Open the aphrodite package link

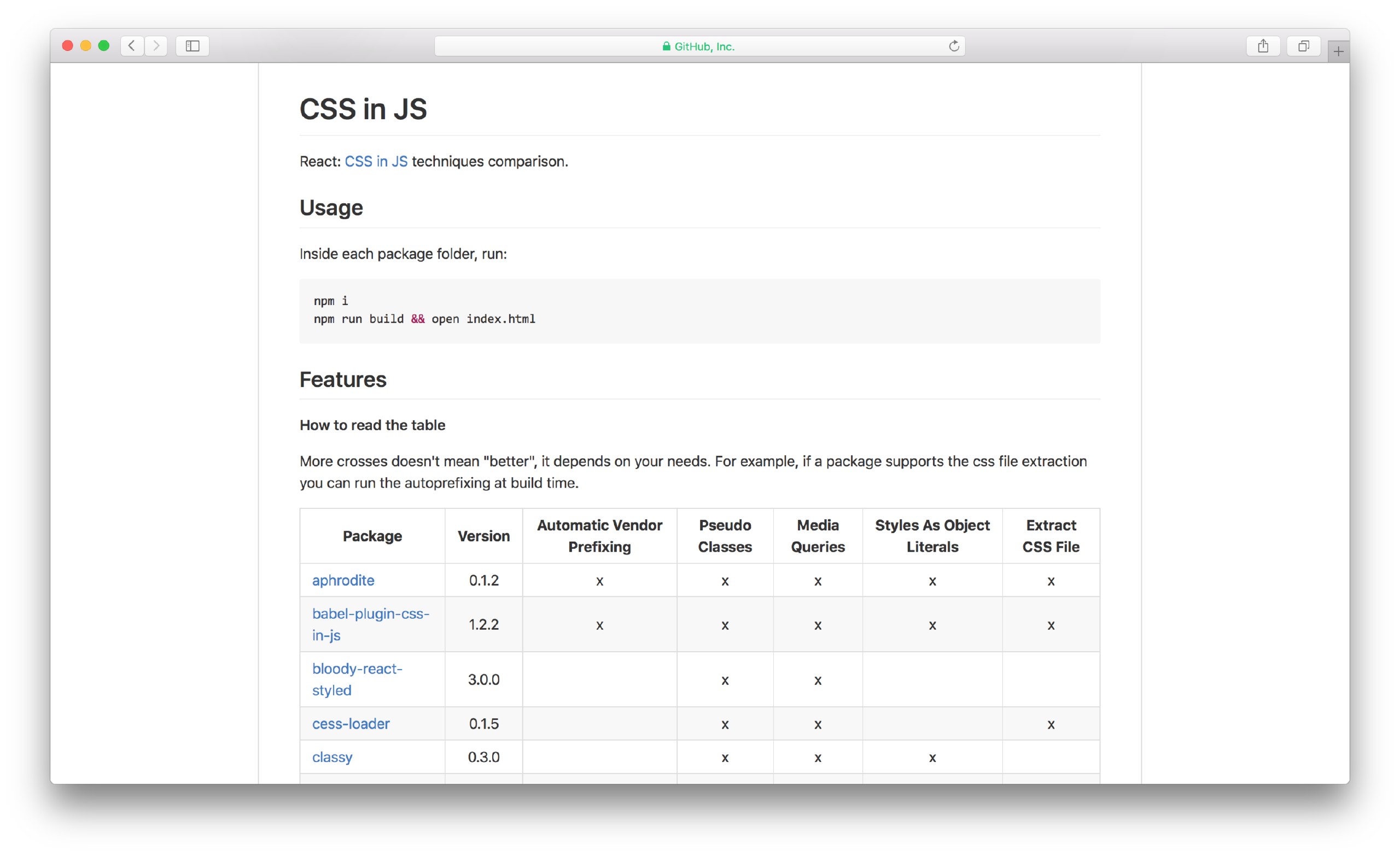point(343,580)
